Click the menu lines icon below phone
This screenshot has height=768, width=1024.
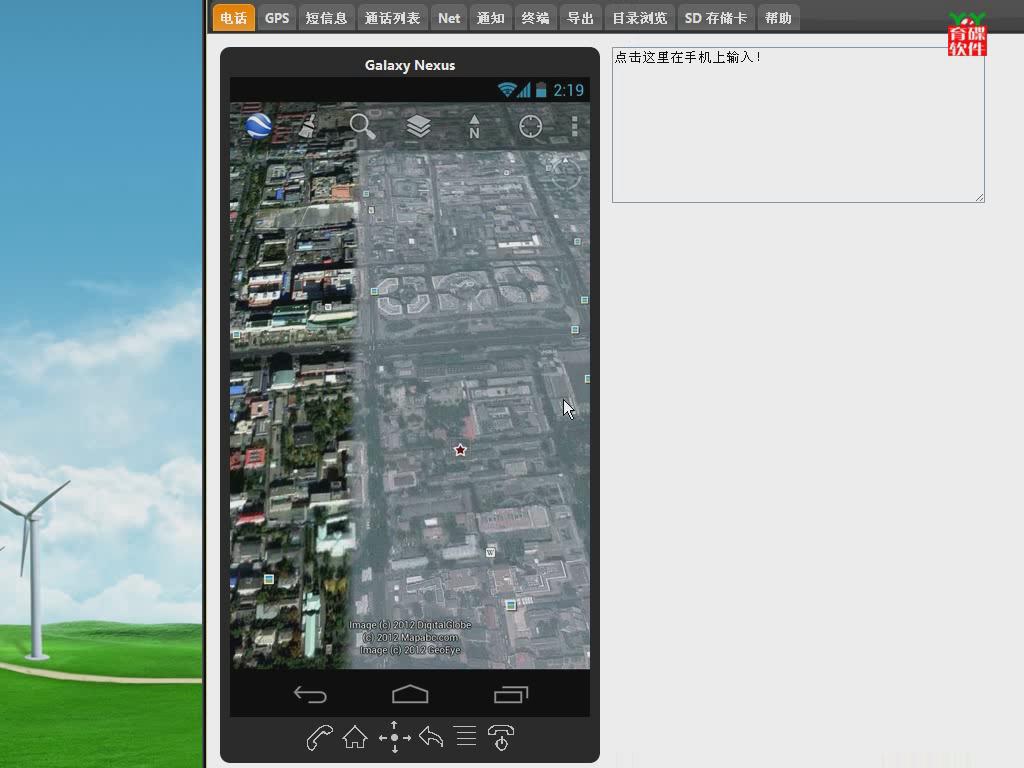(x=466, y=736)
